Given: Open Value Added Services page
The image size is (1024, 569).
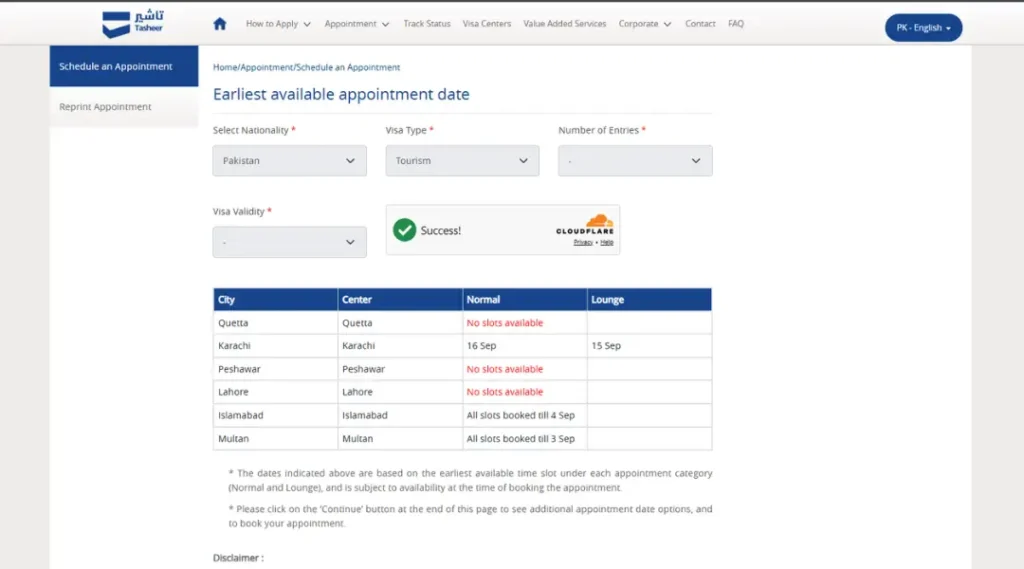Looking at the screenshot, I should [564, 24].
